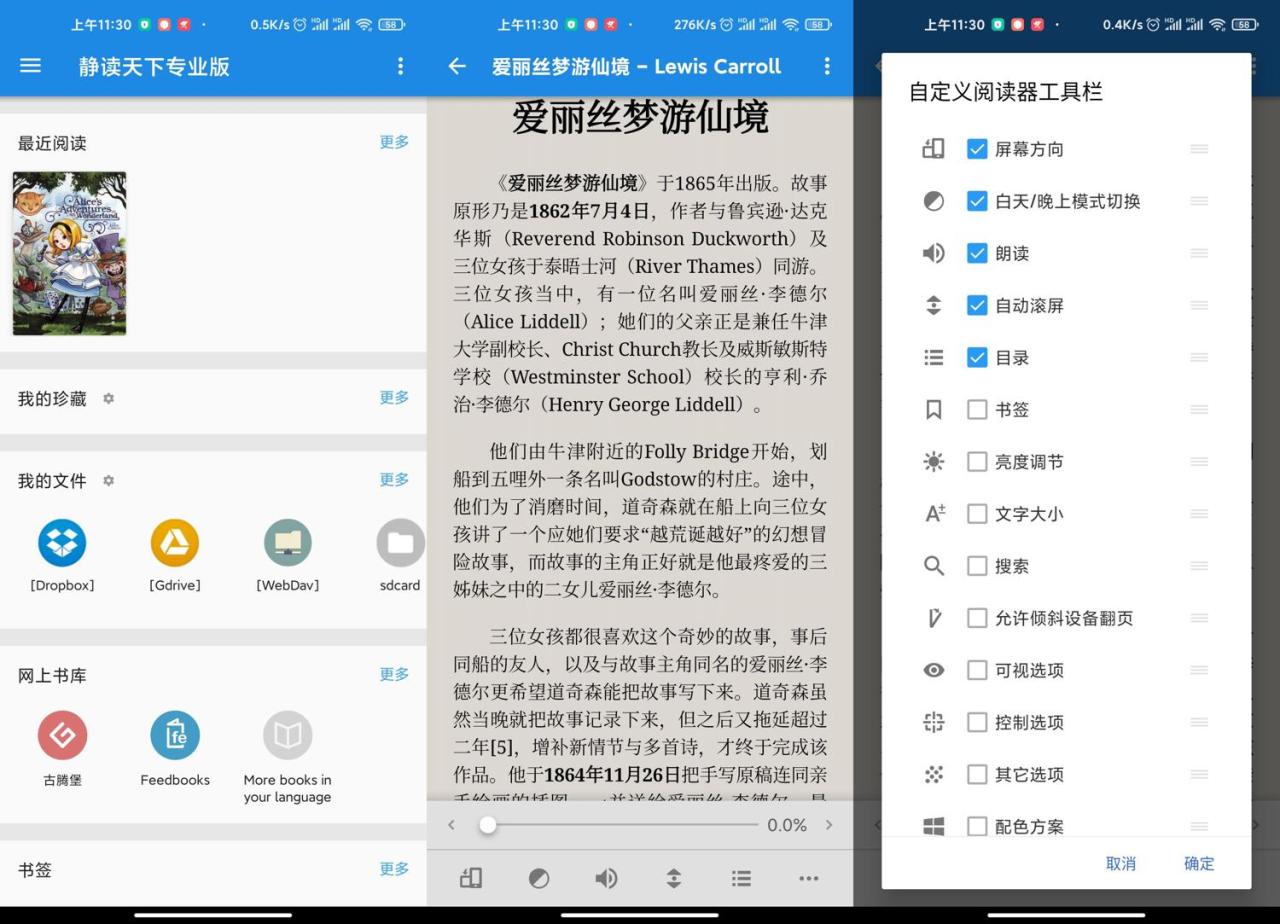Open the three-dot menu in library view
Screen dimensions: 1280x924
click(x=400, y=66)
